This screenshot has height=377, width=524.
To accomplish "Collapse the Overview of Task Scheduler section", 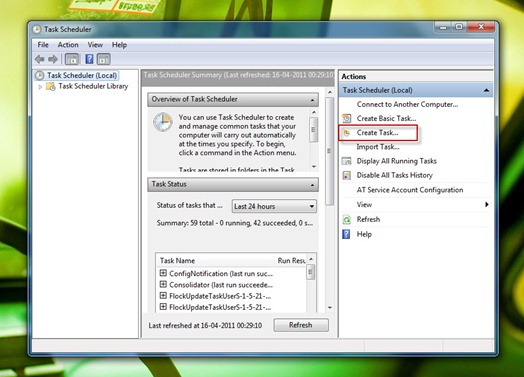I will click(x=312, y=100).
